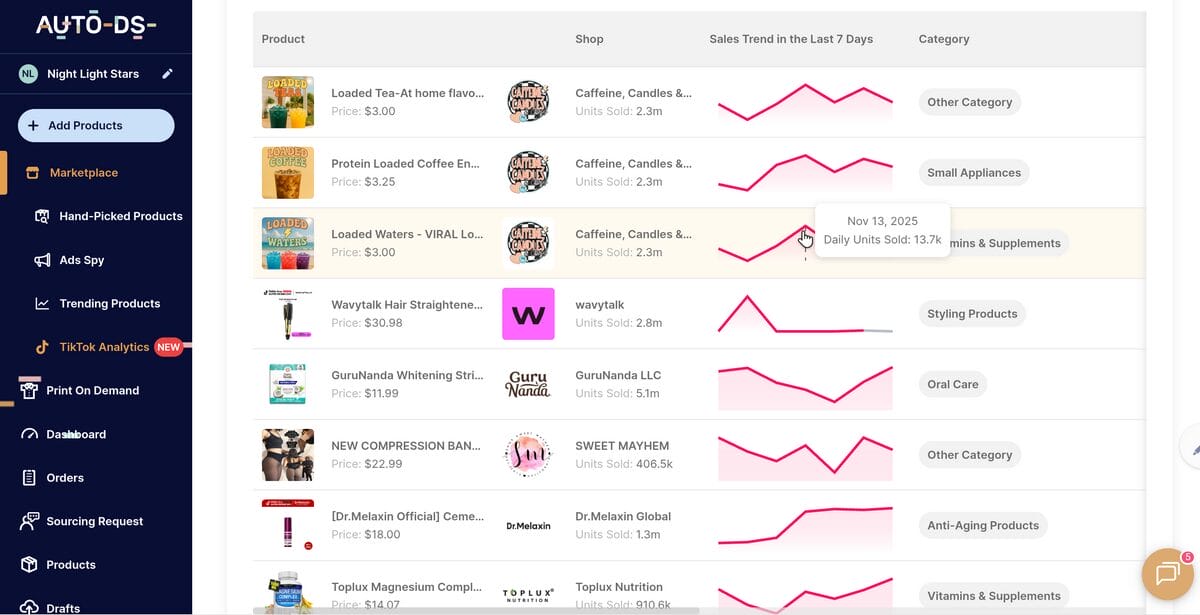Image resolution: width=1200 pixels, height=615 pixels.
Task: Click the AutoDS logo
Action: pyautogui.click(x=95, y=27)
